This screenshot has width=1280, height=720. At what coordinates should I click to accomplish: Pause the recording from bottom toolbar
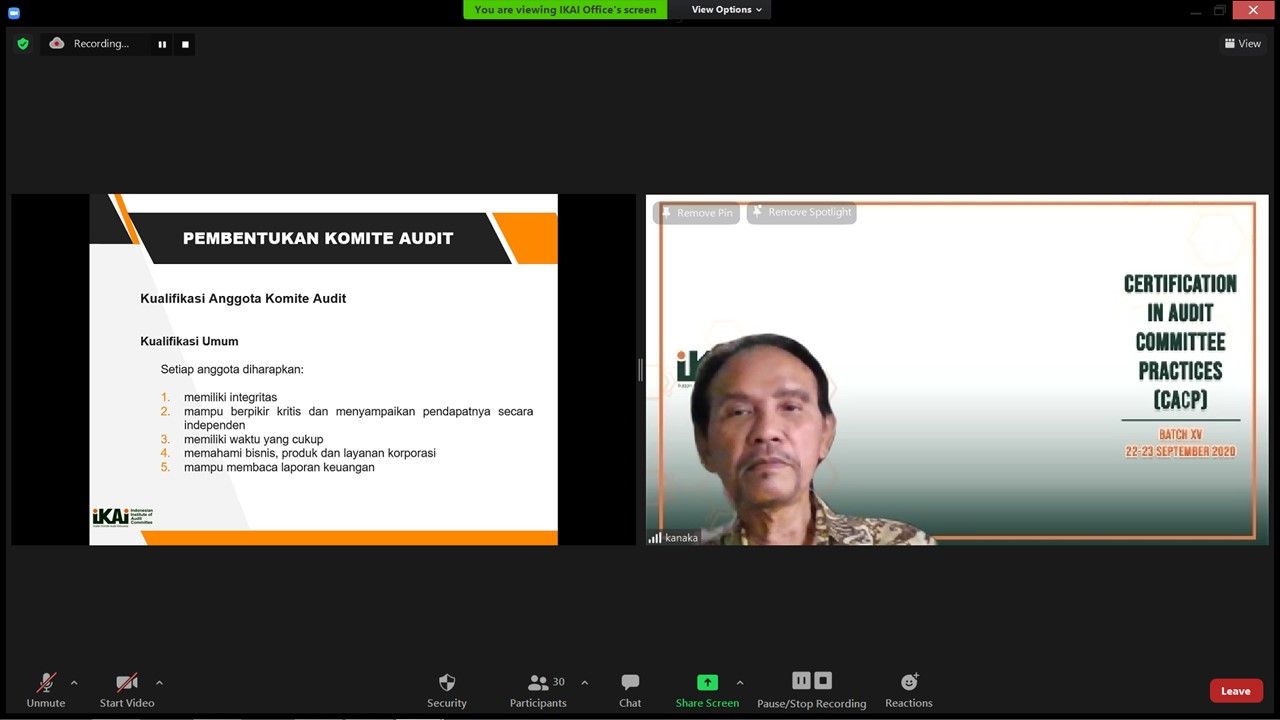801,680
